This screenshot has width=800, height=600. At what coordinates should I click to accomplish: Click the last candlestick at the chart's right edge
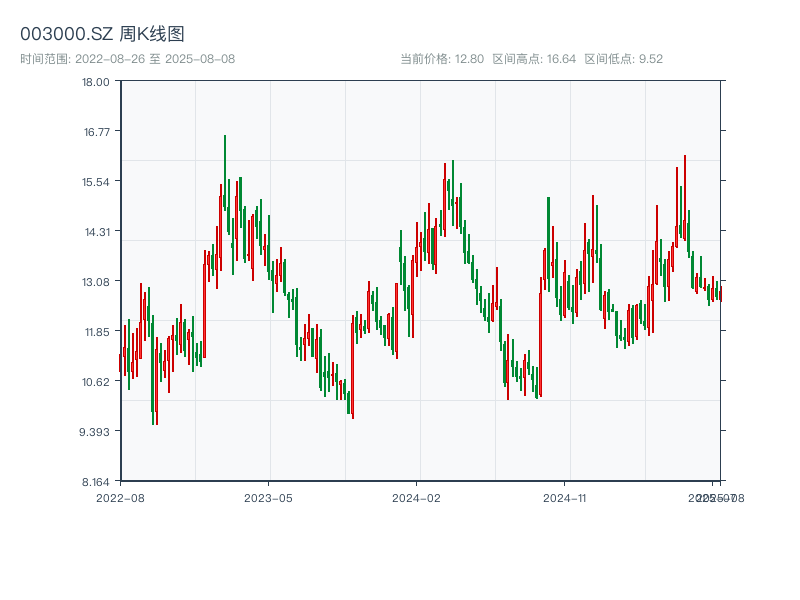tap(720, 294)
